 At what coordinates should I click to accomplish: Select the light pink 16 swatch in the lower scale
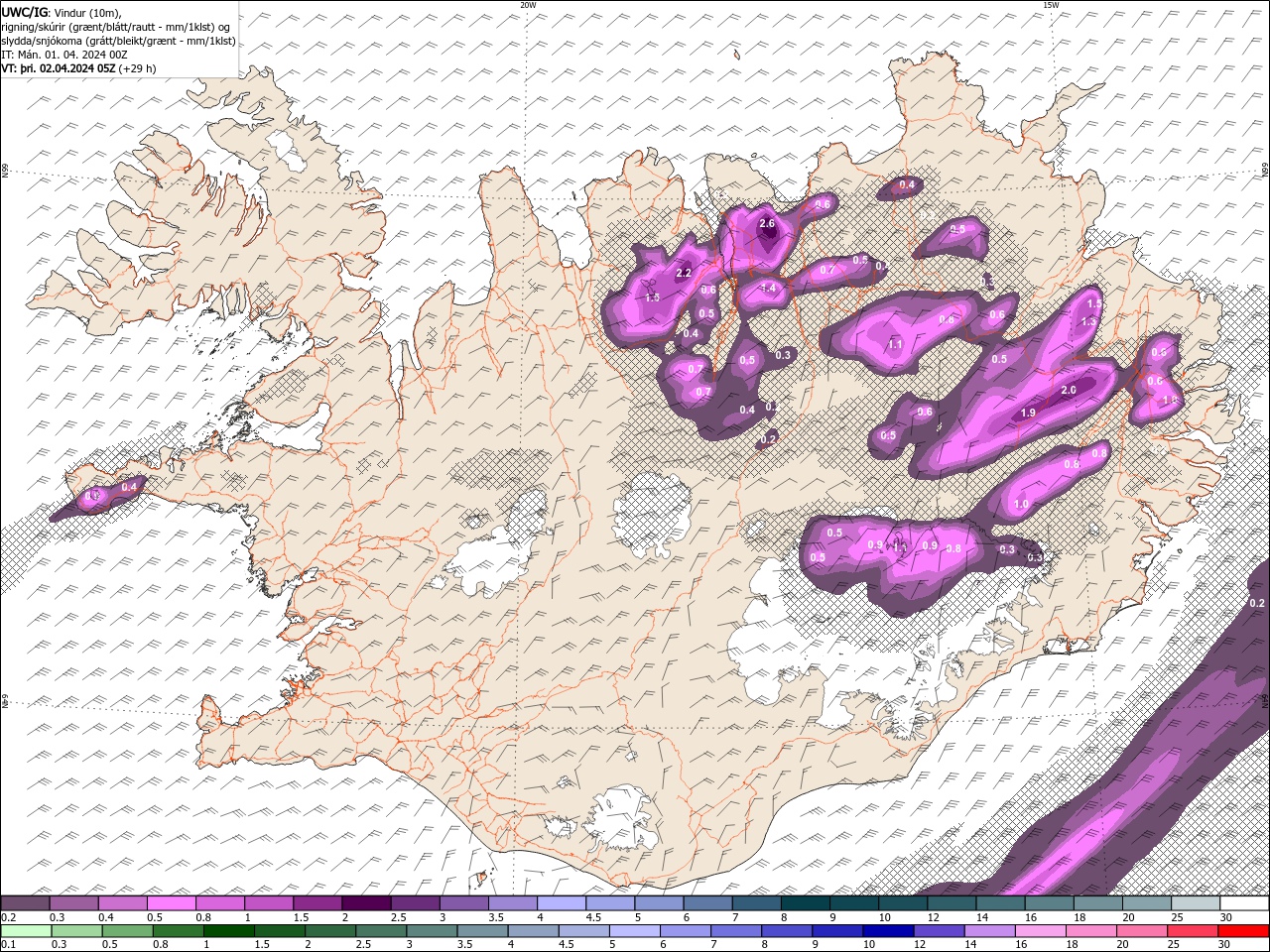click(x=1040, y=931)
